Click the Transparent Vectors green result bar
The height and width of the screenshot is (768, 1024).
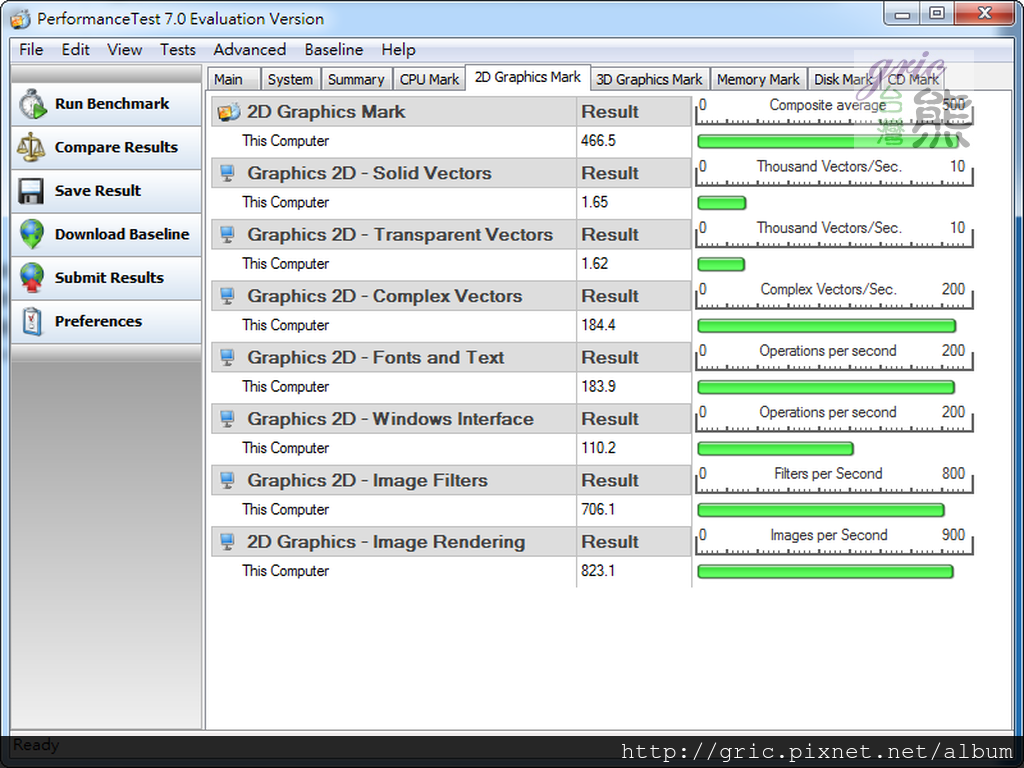point(721,264)
